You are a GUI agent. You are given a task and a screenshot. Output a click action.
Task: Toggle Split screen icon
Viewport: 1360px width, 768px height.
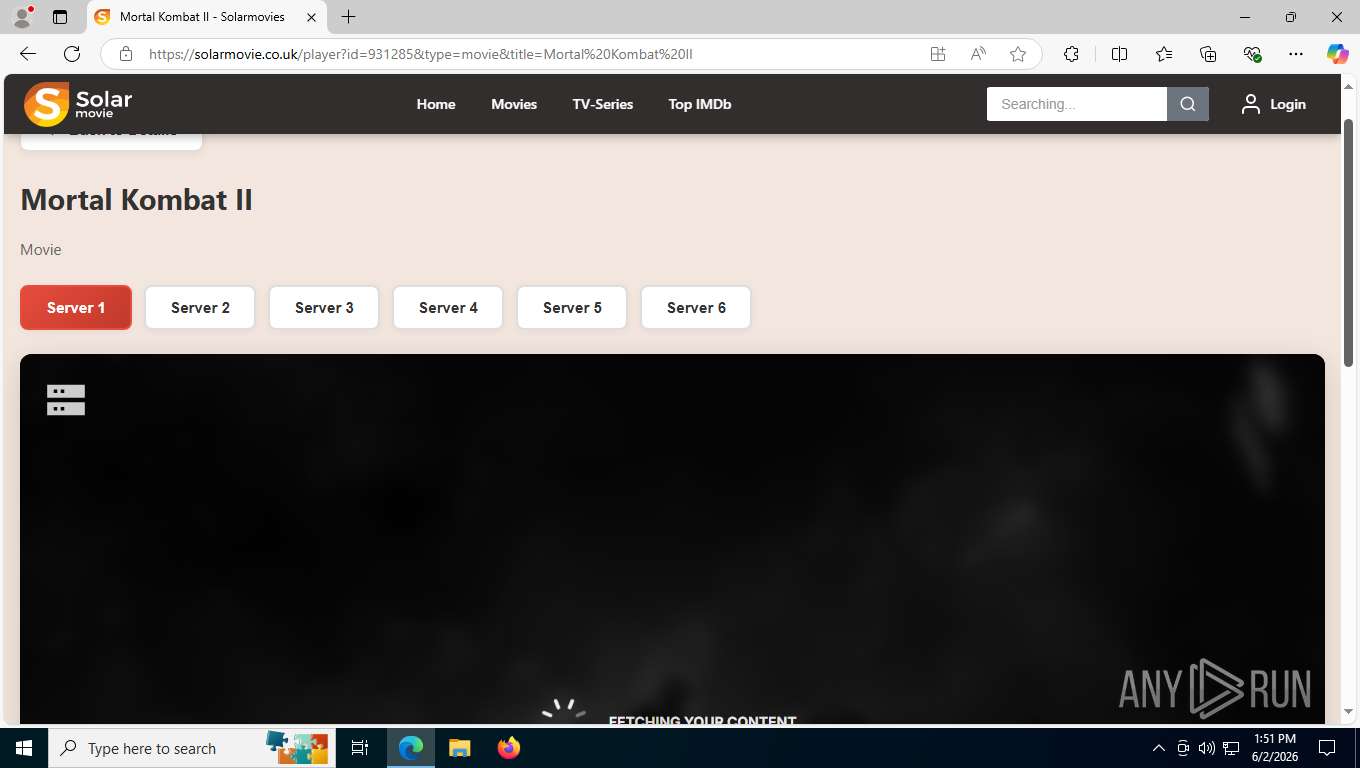(1120, 54)
